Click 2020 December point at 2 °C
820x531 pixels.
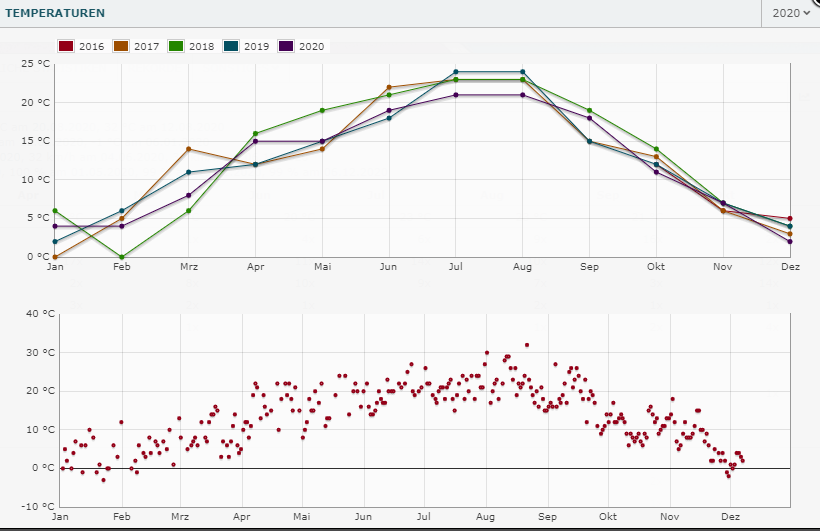[790, 241]
